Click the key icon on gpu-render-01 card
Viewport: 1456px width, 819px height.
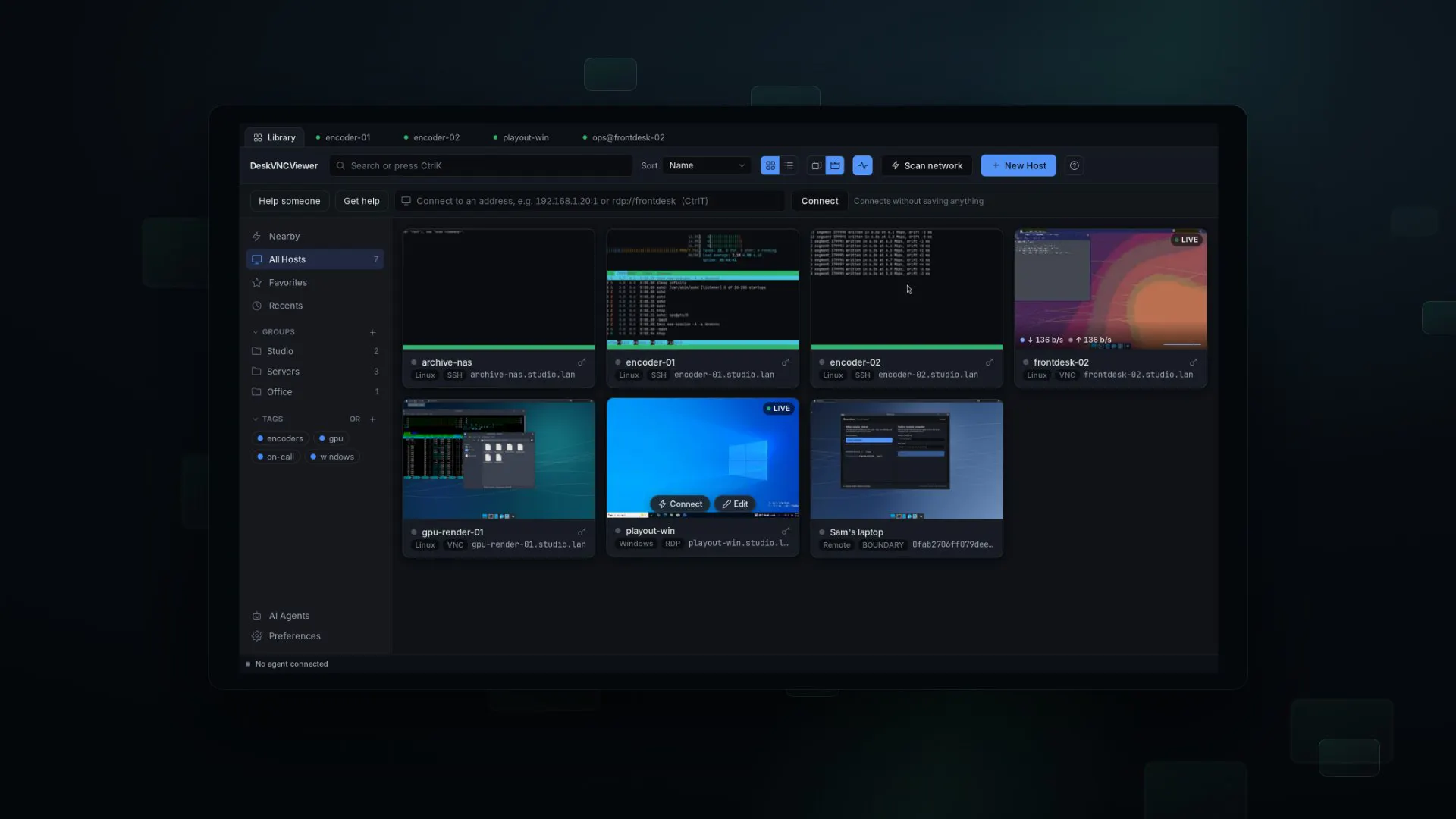(582, 532)
